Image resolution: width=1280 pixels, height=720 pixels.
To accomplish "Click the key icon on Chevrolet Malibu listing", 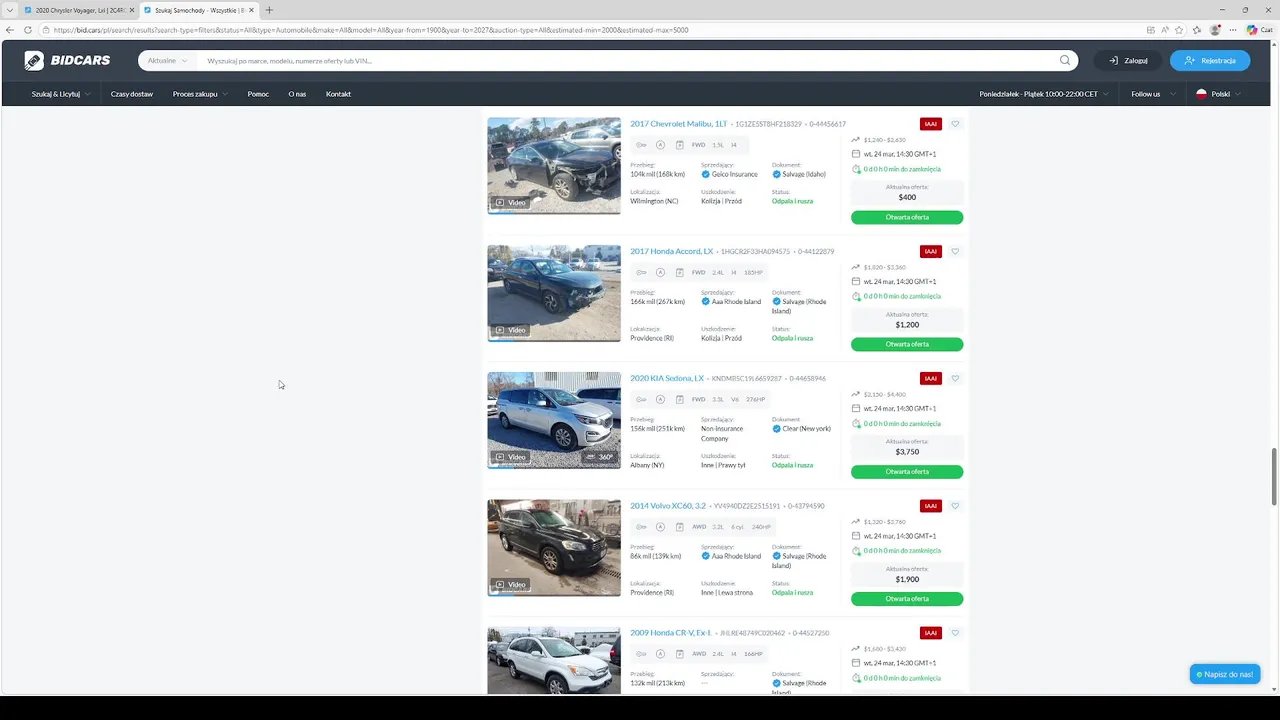I will [x=641, y=145].
